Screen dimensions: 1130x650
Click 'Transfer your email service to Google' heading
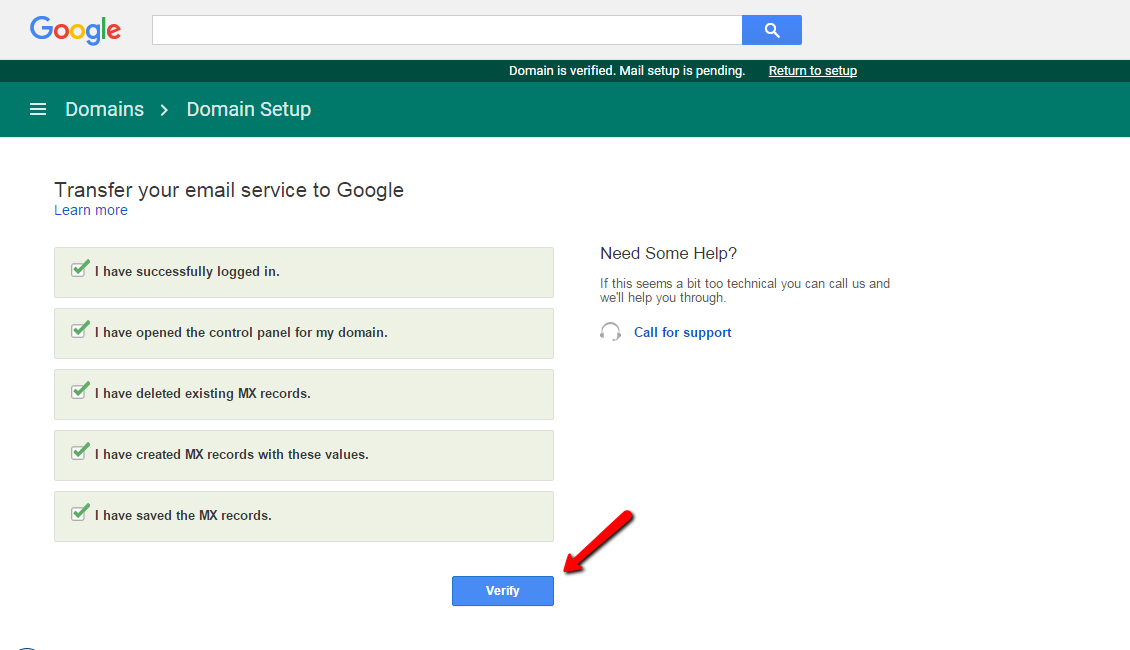click(229, 190)
